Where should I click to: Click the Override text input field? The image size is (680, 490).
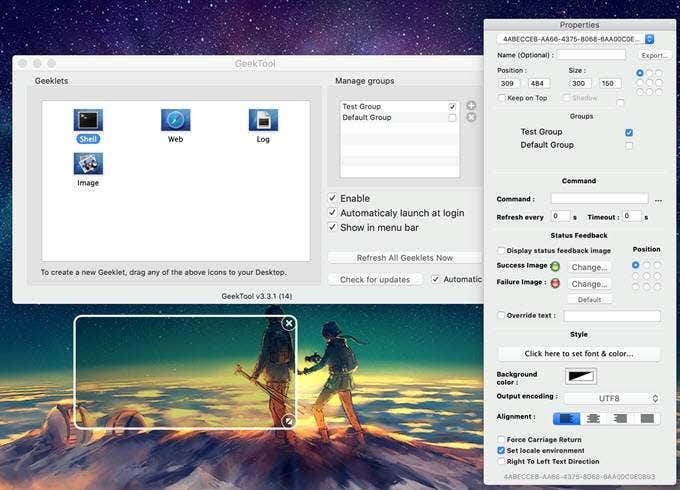[612, 316]
